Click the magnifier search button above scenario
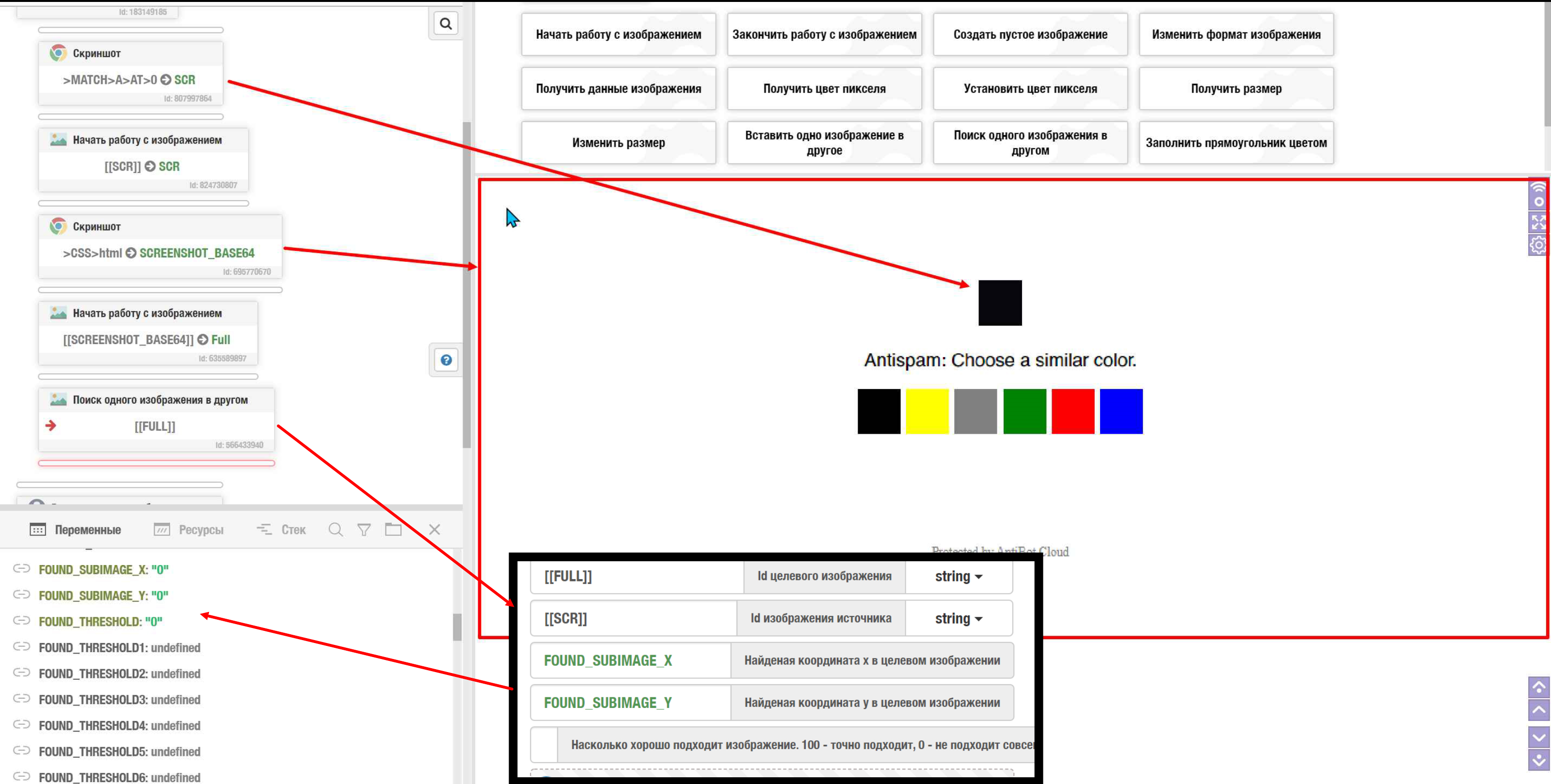Image resolution: width=1551 pixels, height=784 pixels. coord(446,23)
